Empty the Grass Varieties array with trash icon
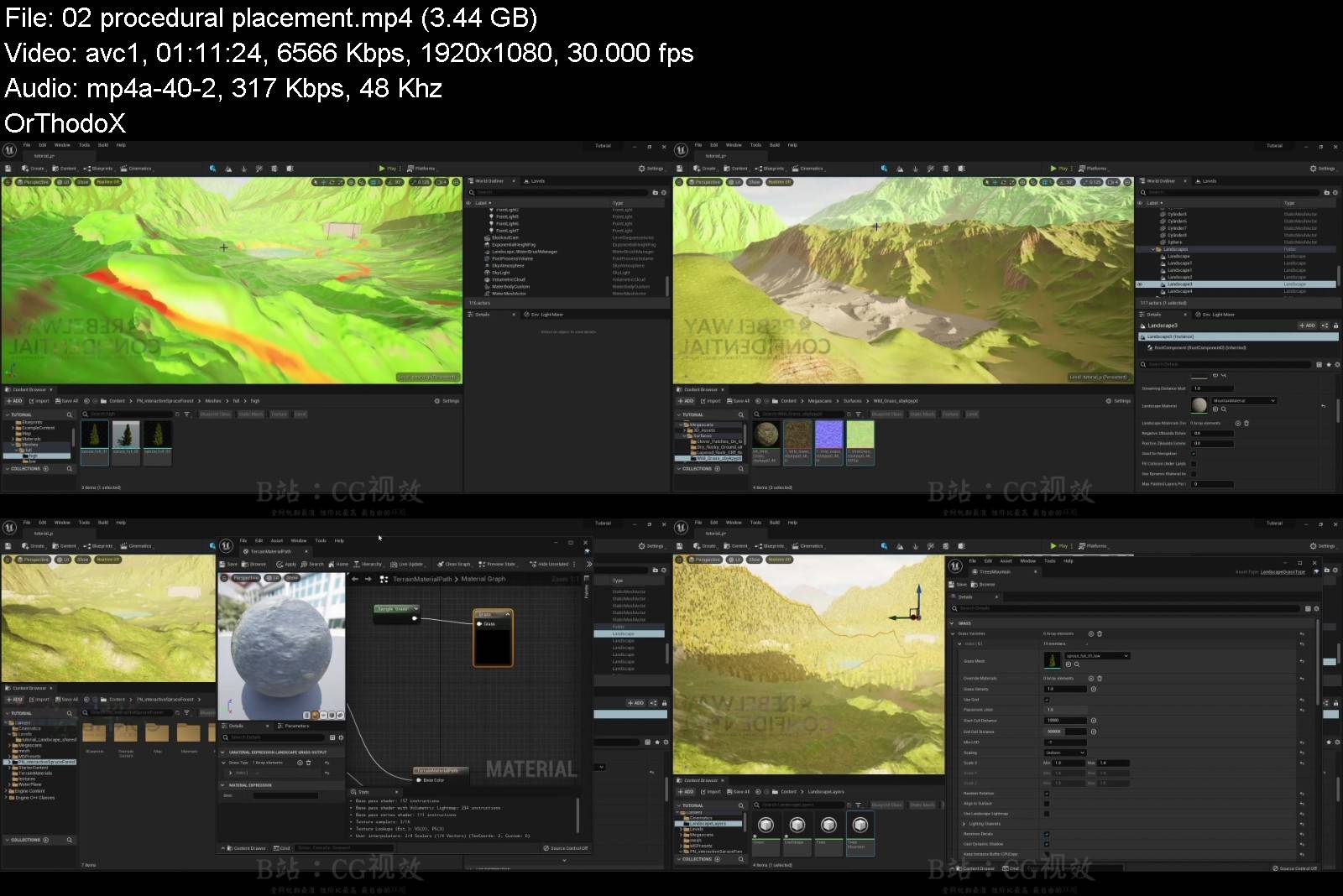 [x=1100, y=634]
